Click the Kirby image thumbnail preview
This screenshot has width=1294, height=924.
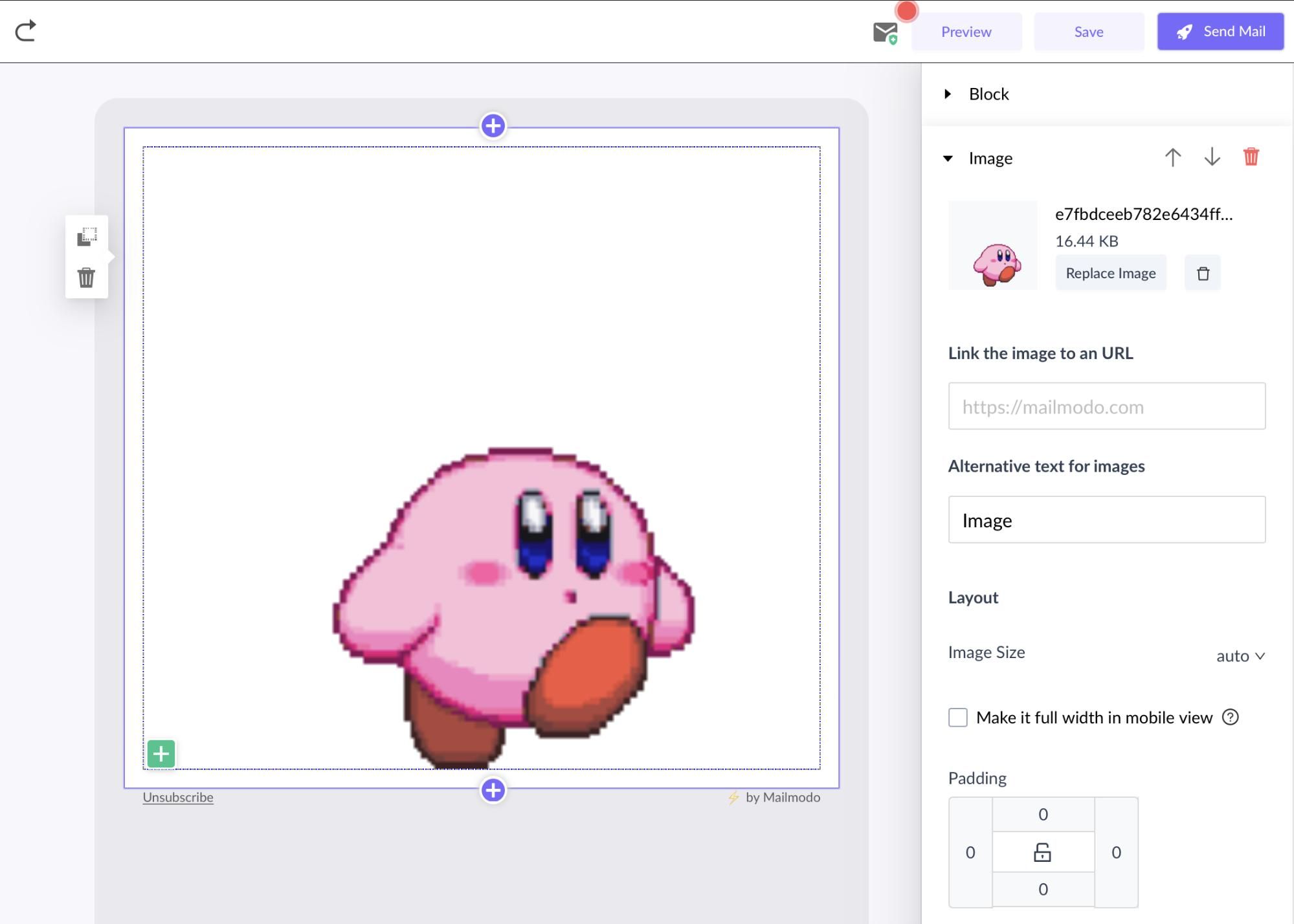pos(992,245)
